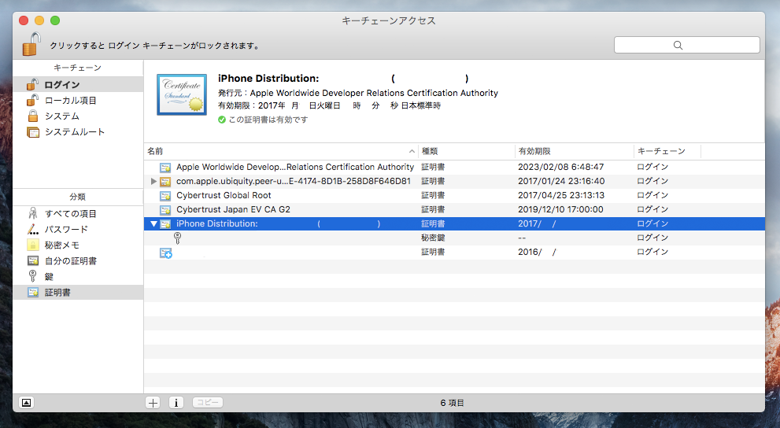The width and height of the screenshot is (780, 428).
Task: Click the 秘密鍵 type cell
Action: [433, 238]
